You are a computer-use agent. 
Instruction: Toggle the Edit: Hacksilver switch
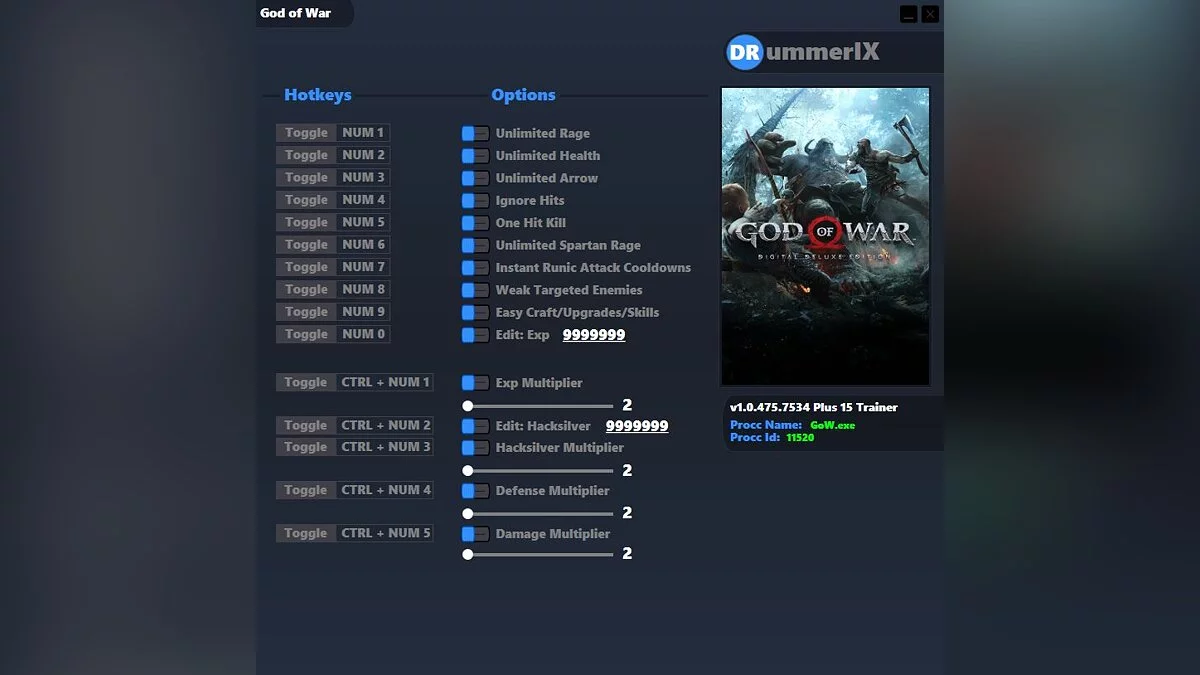475,426
